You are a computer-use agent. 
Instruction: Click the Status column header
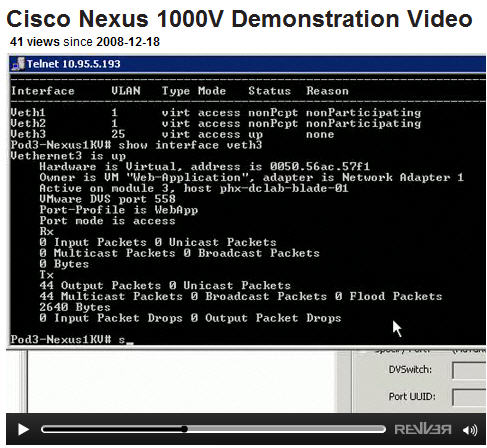coord(269,91)
